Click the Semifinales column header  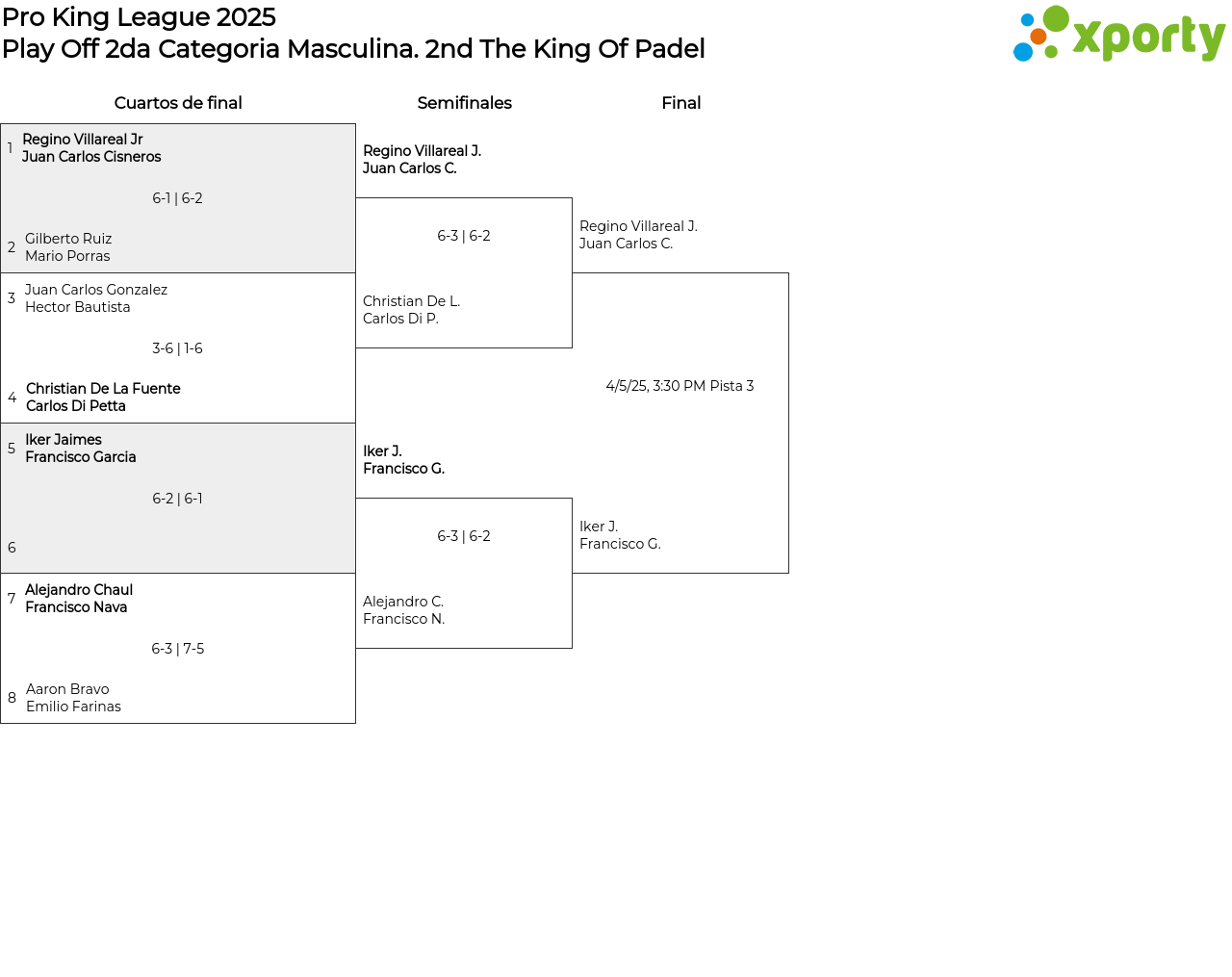pyautogui.click(x=464, y=103)
